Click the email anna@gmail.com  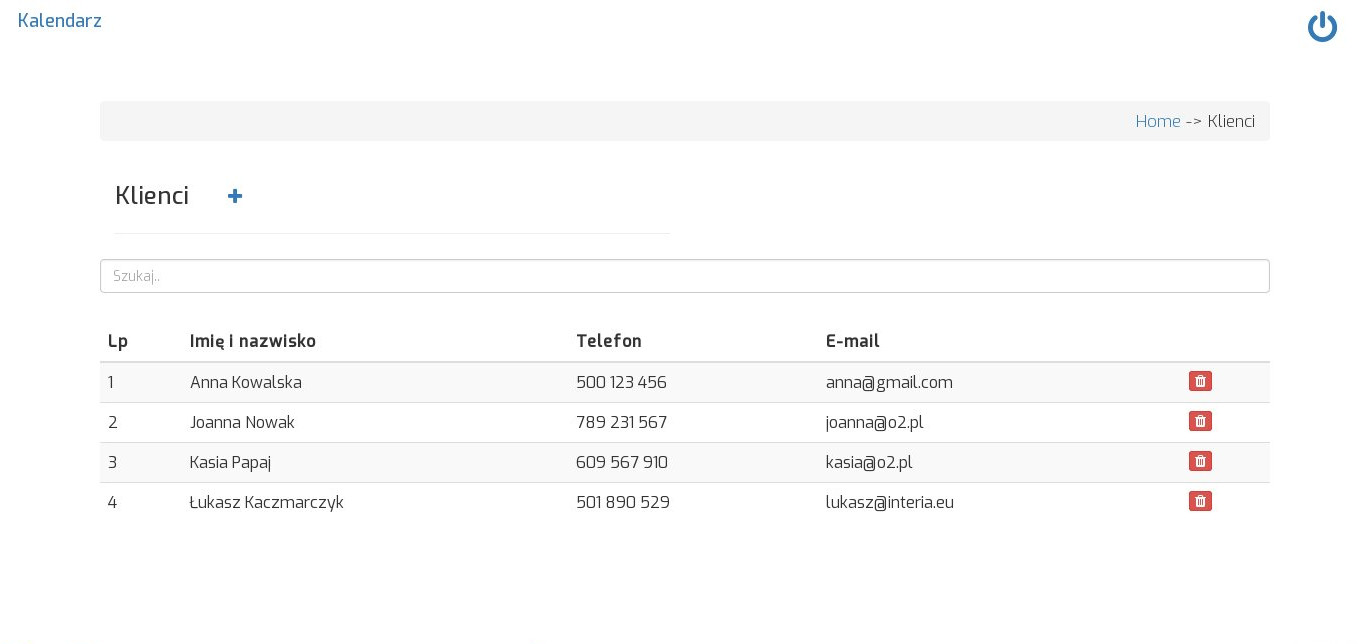pos(889,382)
